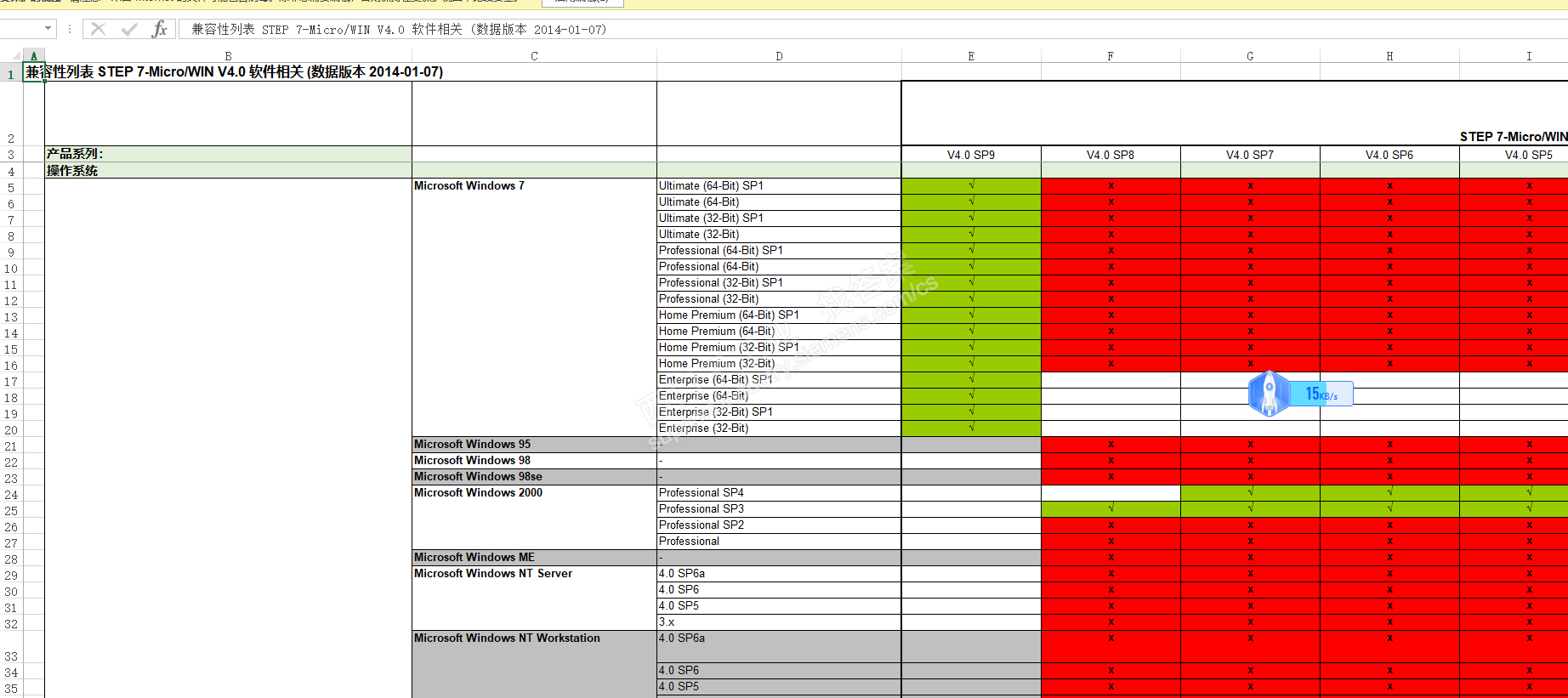Select the Home Premium (32-Bit) SP1 cell
1568x698 pixels.
(779, 348)
